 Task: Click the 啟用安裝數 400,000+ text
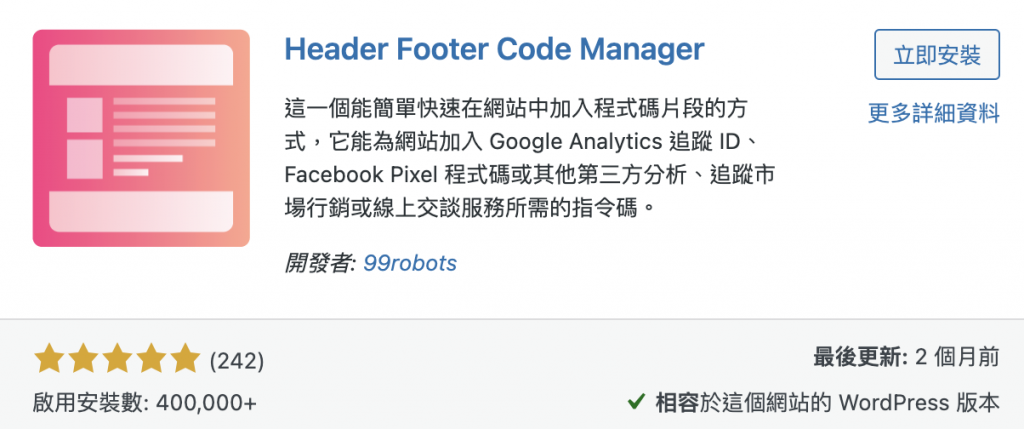(145, 402)
